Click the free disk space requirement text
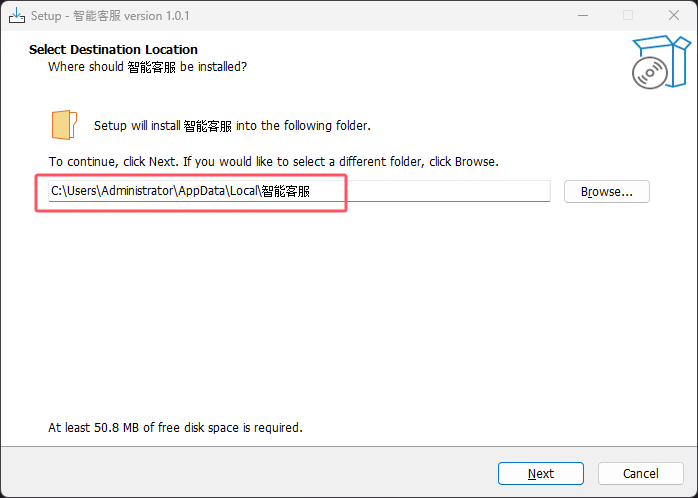Image resolution: width=698 pixels, height=498 pixels. [175, 427]
